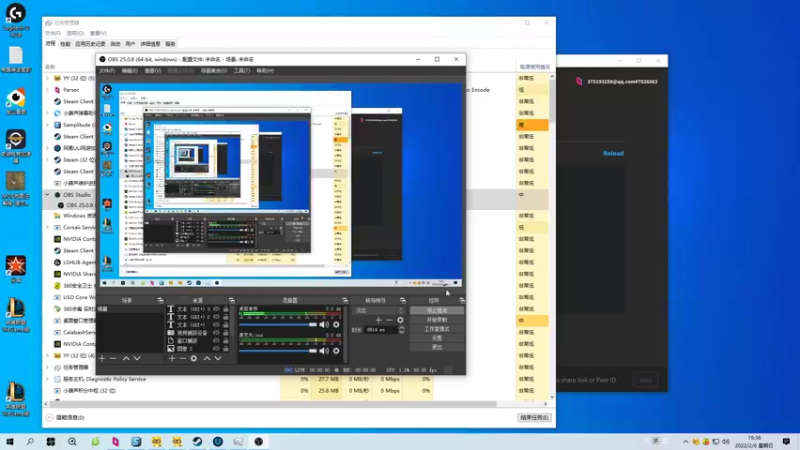Image resolution: width=800 pixels, height=450 pixels.
Task: Move the scene down in Scenes panel
Action: (137, 359)
